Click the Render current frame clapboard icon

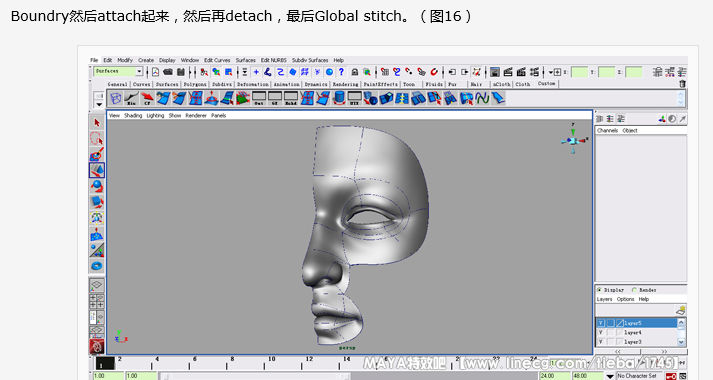click(508, 72)
